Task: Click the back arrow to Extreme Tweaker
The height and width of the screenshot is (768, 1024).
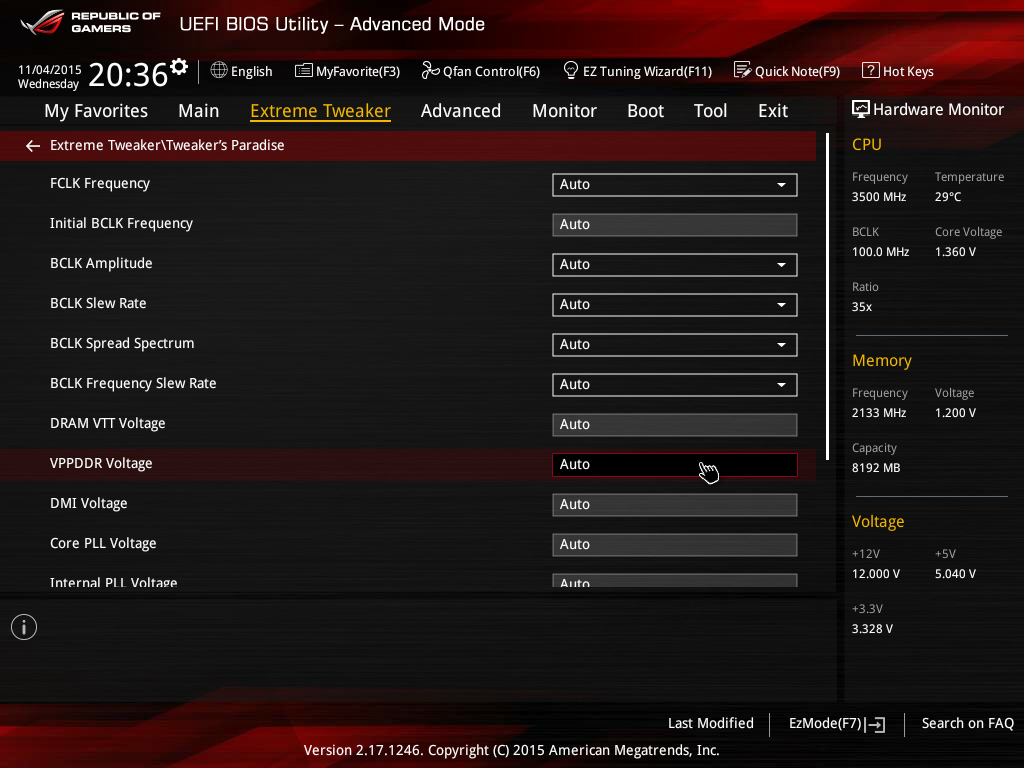Action: pyautogui.click(x=33, y=146)
